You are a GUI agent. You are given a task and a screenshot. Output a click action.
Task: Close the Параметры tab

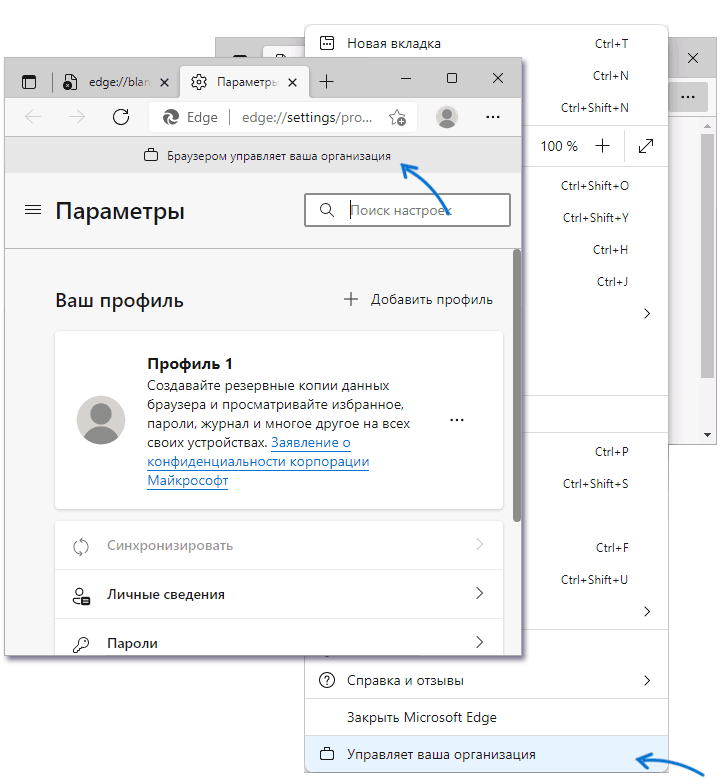[292, 82]
